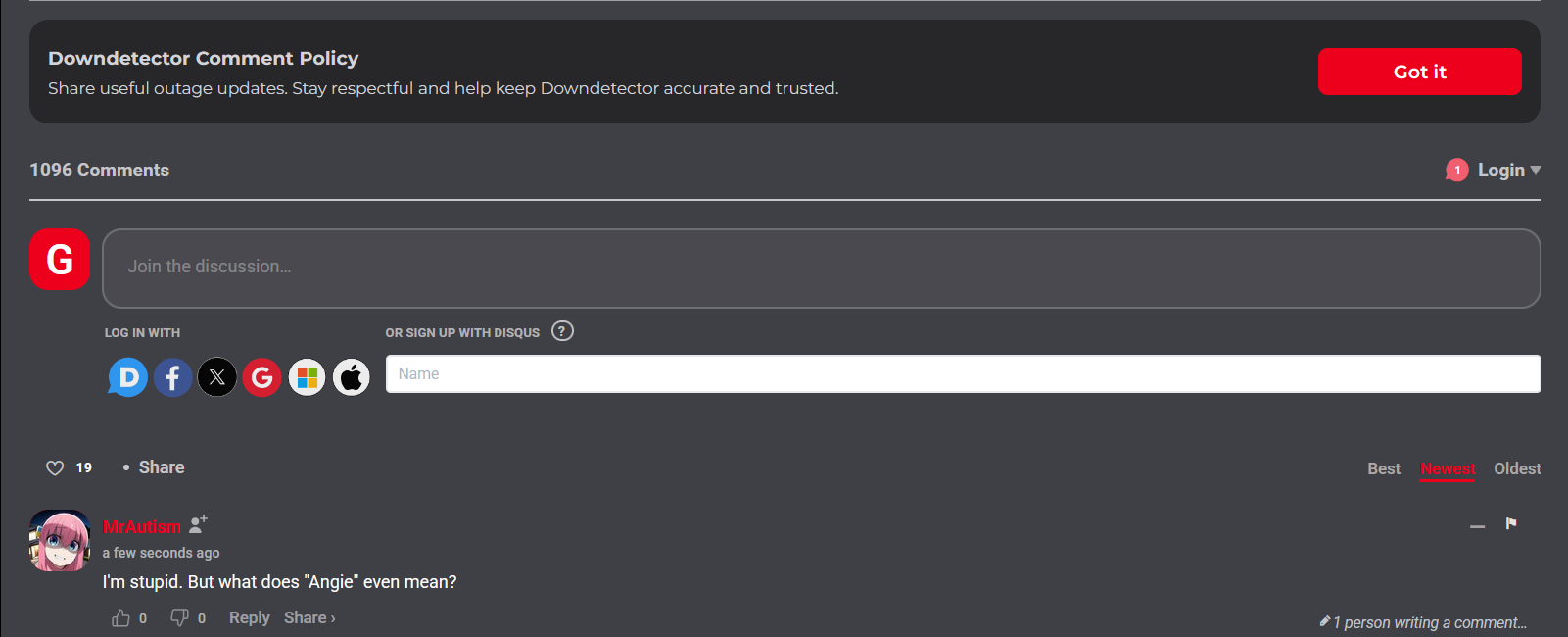
Task: Click the recommend count 19
Action: click(84, 467)
